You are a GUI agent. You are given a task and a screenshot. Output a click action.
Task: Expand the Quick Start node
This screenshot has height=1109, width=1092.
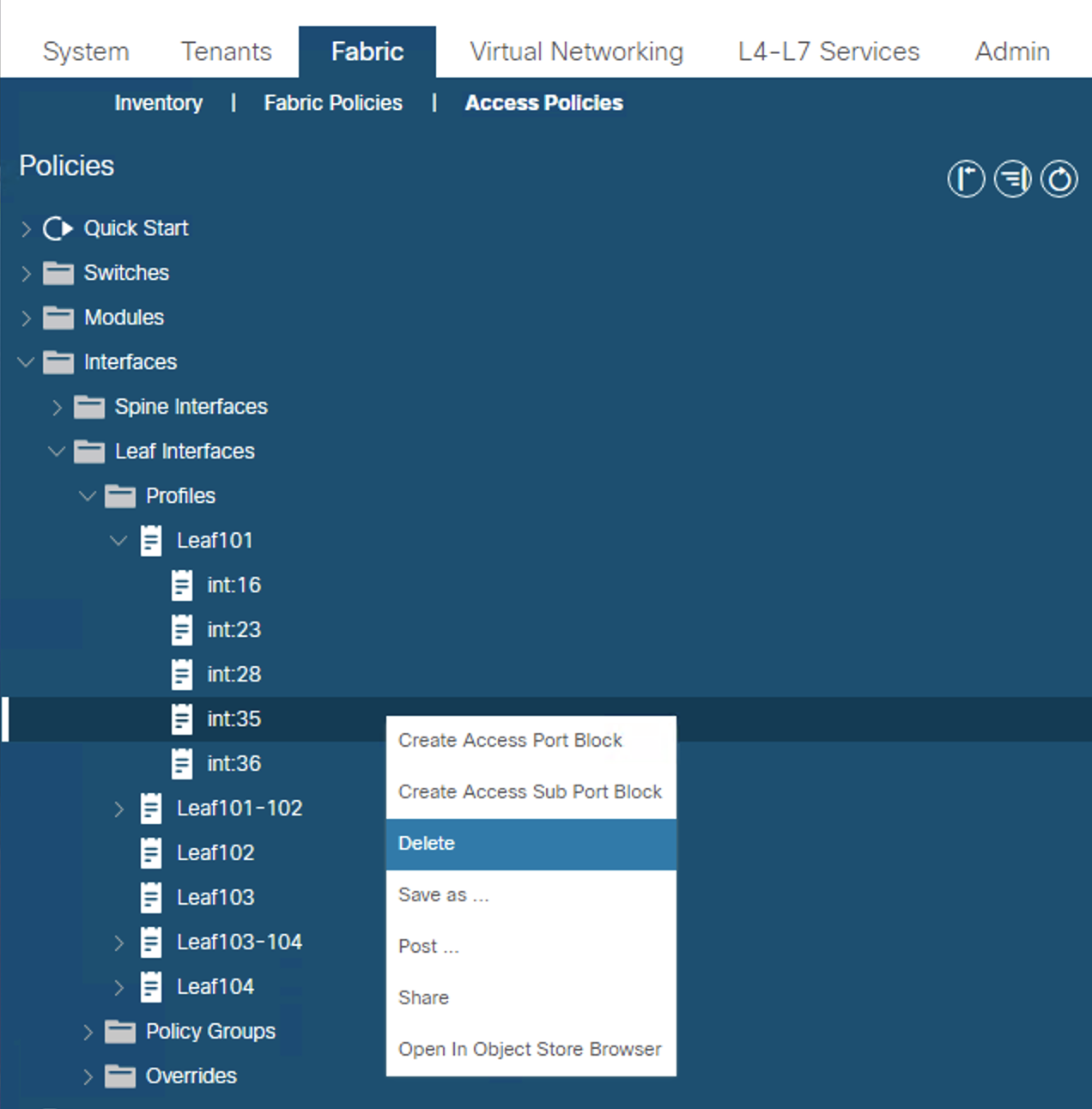pyautogui.click(x=24, y=227)
